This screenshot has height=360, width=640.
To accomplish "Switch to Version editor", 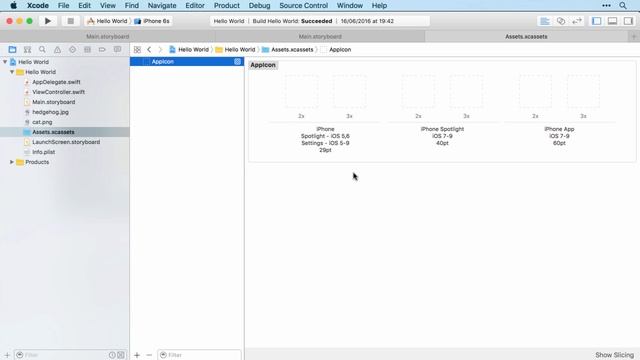I will (x=577, y=21).
